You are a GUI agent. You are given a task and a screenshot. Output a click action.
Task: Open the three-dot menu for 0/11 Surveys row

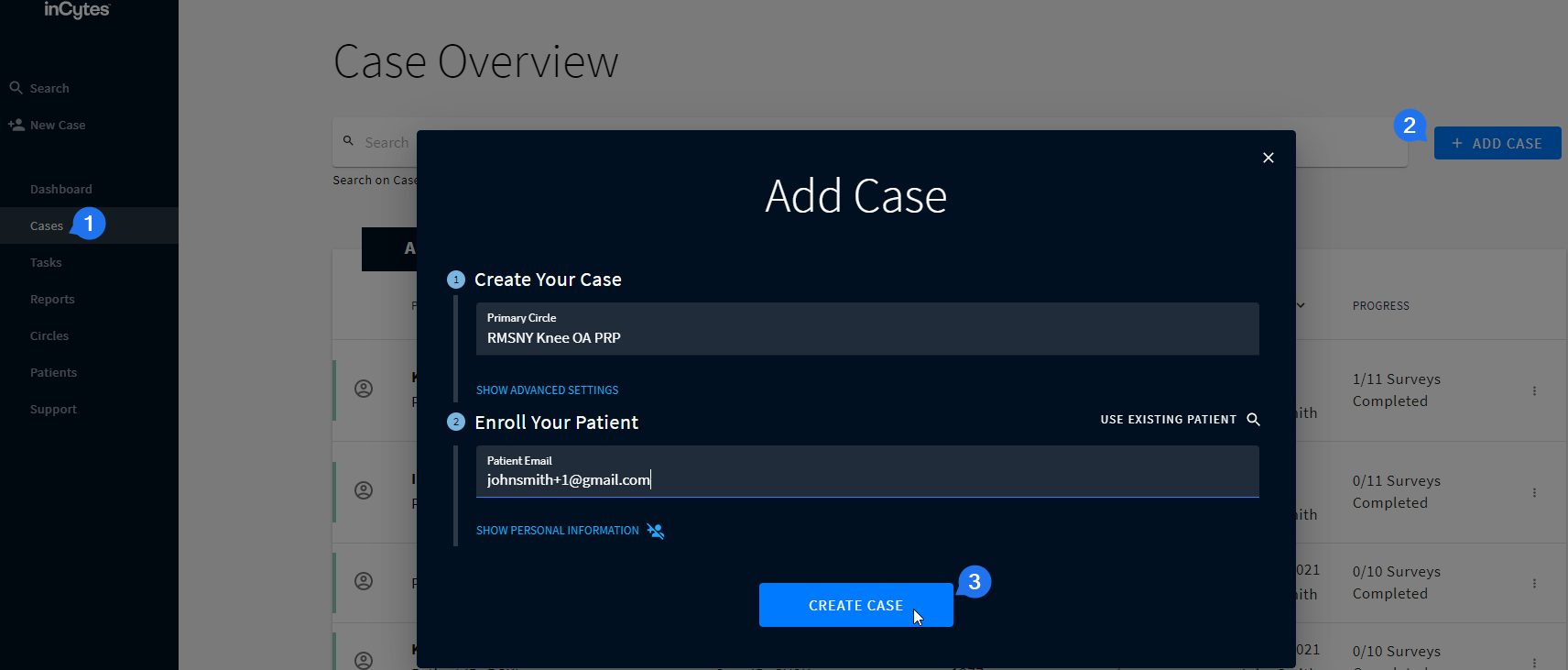(x=1534, y=492)
